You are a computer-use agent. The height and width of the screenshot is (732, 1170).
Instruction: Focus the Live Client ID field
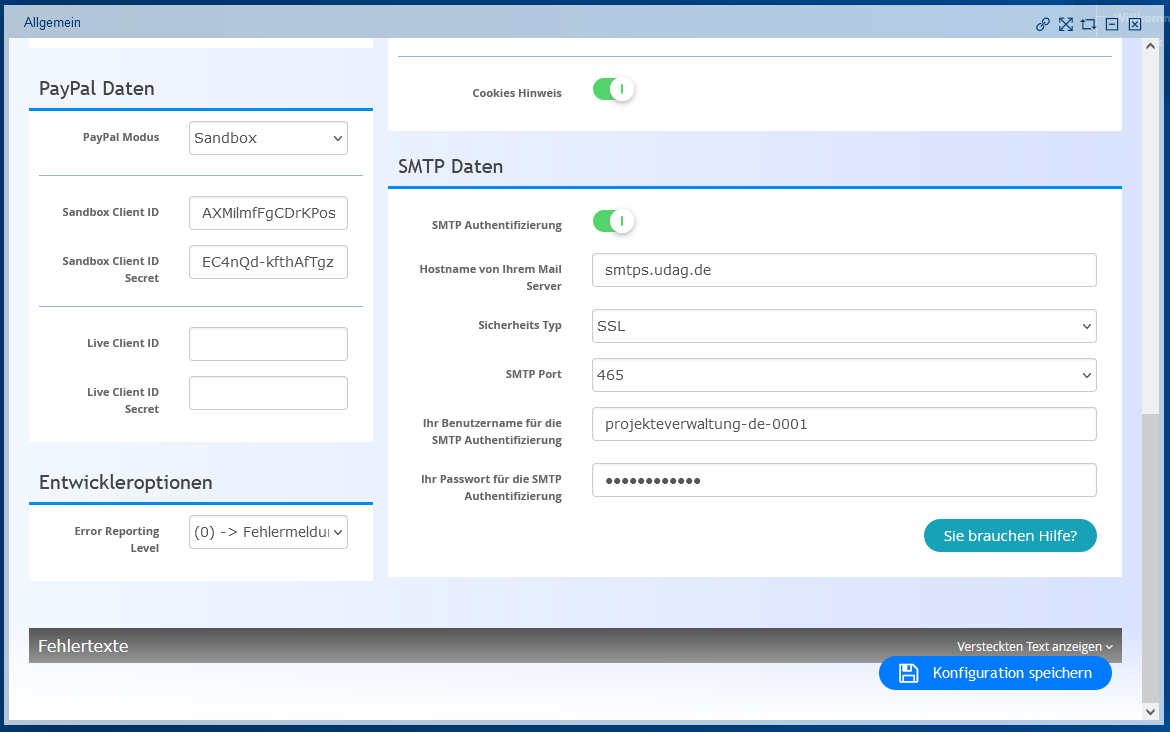click(268, 344)
